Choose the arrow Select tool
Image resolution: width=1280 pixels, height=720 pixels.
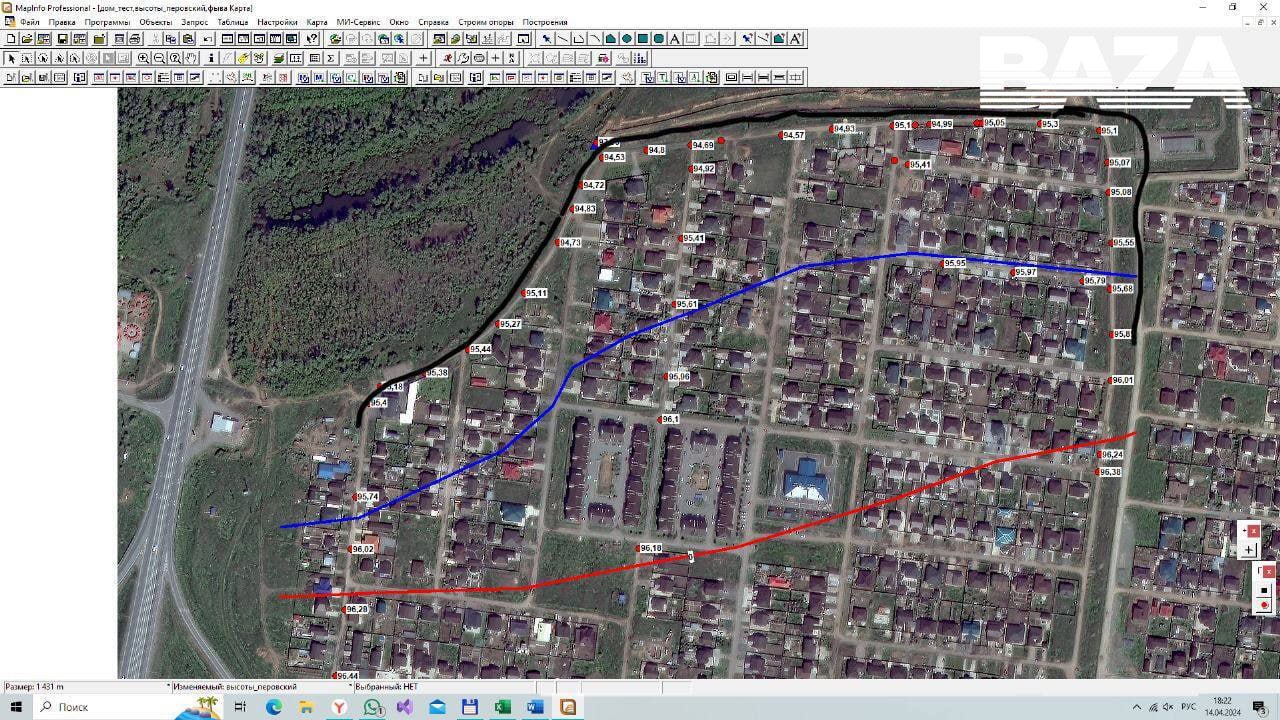coord(11,58)
